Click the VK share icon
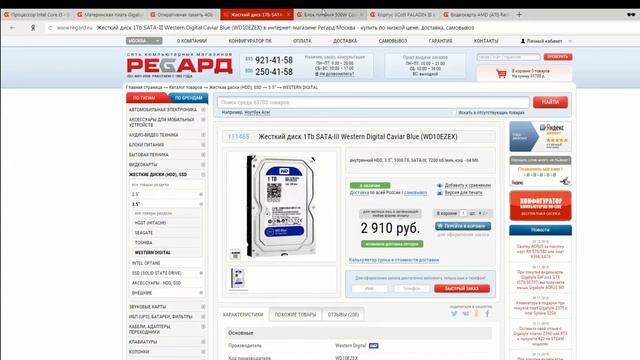640x360 pixels. (466, 313)
